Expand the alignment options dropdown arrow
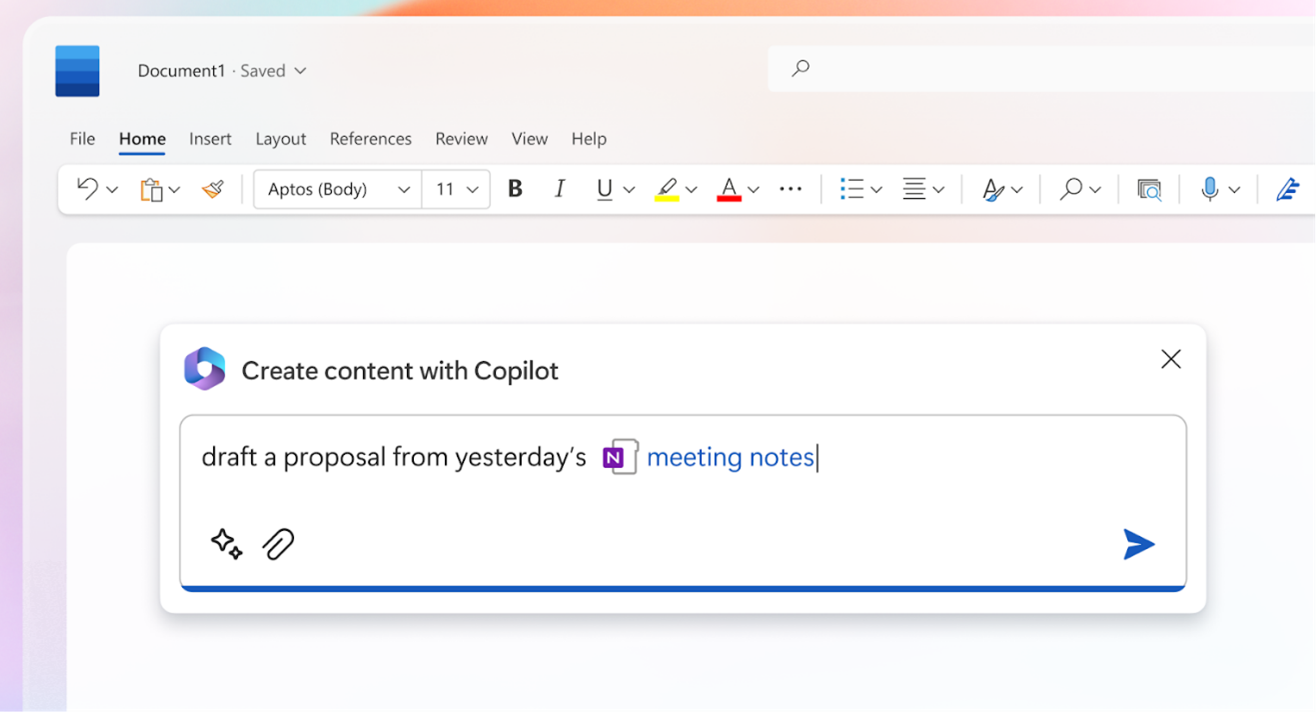The image size is (1316, 712). (939, 190)
